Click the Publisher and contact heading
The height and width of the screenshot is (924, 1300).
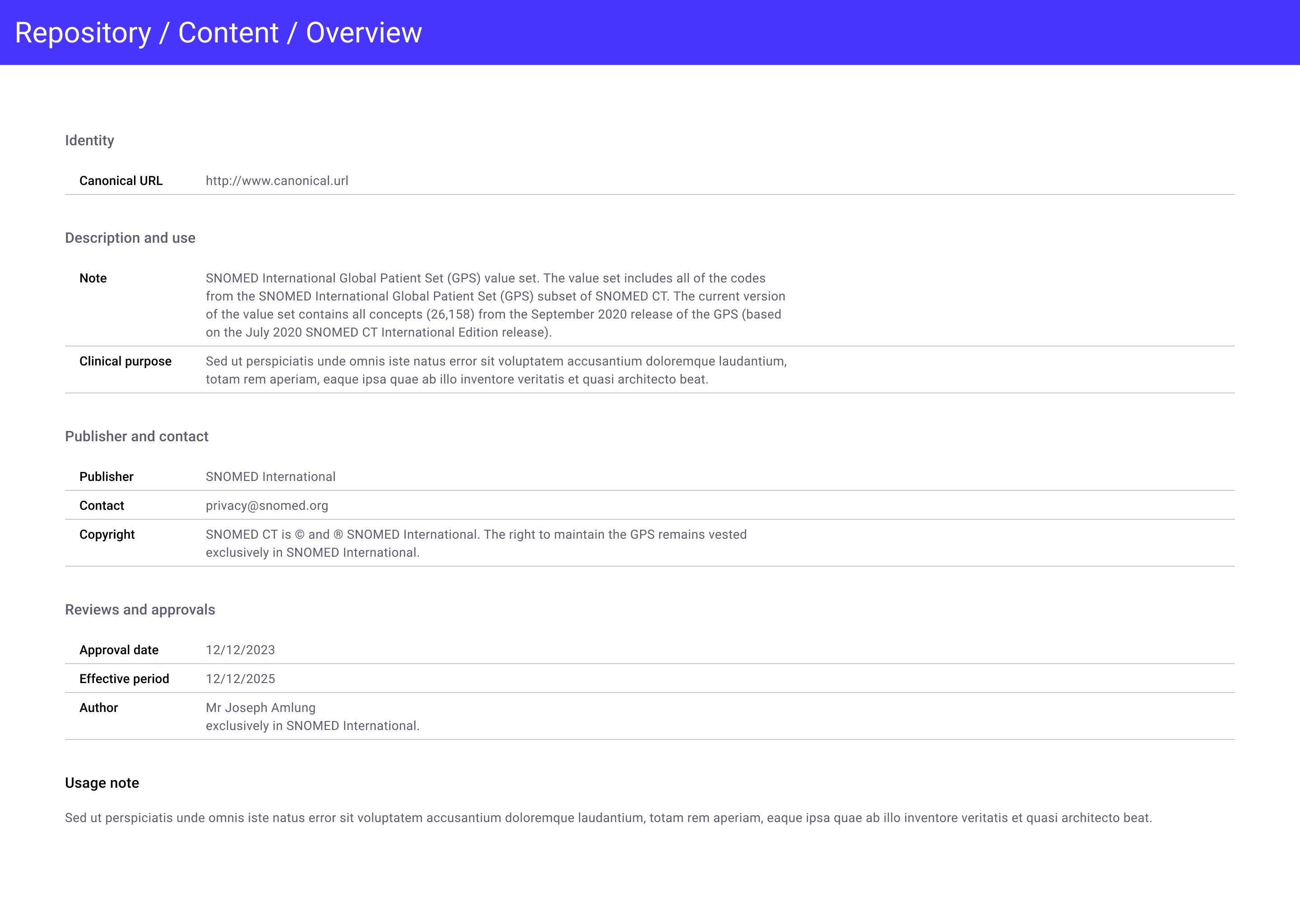pyautogui.click(x=137, y=436)
